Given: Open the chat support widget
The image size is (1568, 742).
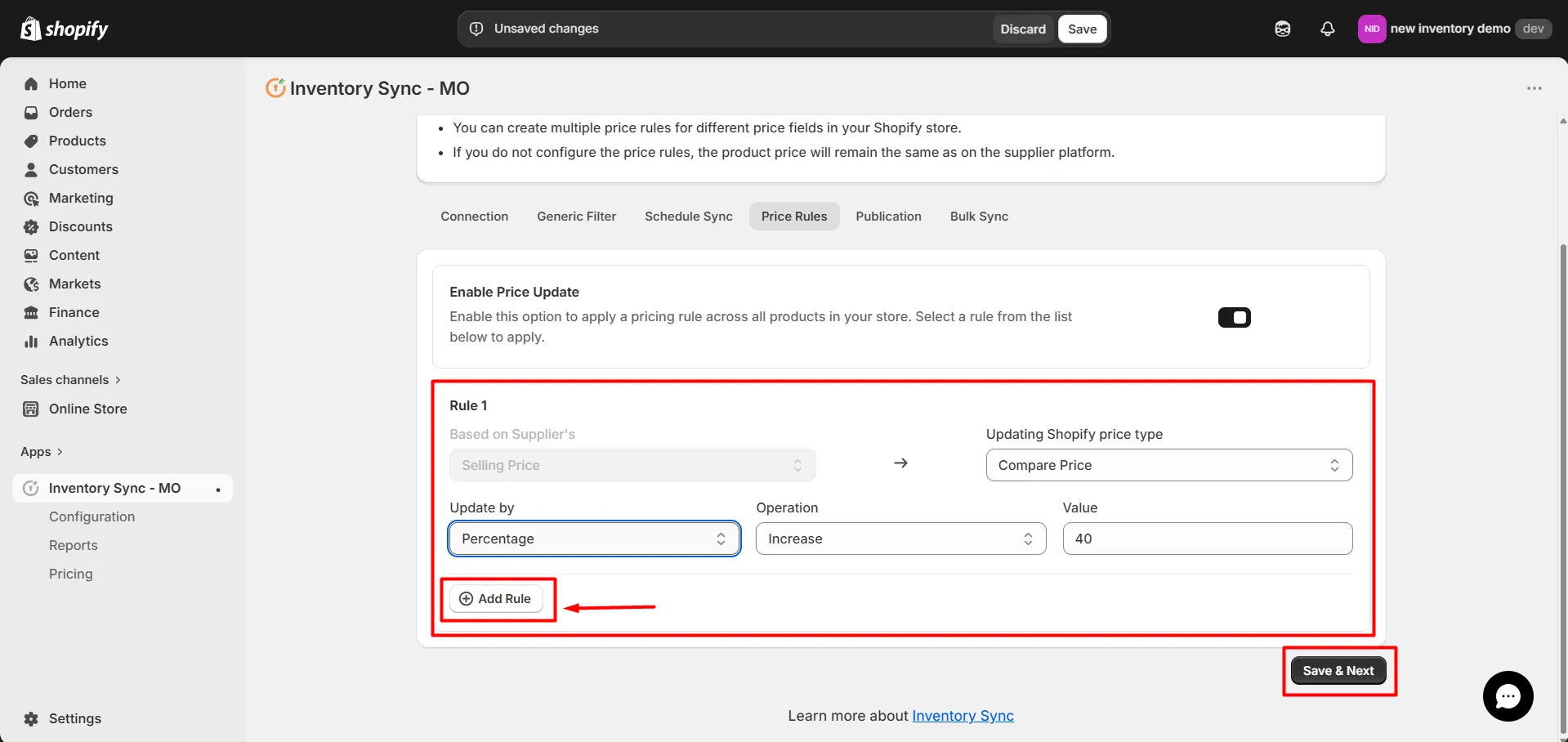Looking at the screenshot, I should 1508,695.
